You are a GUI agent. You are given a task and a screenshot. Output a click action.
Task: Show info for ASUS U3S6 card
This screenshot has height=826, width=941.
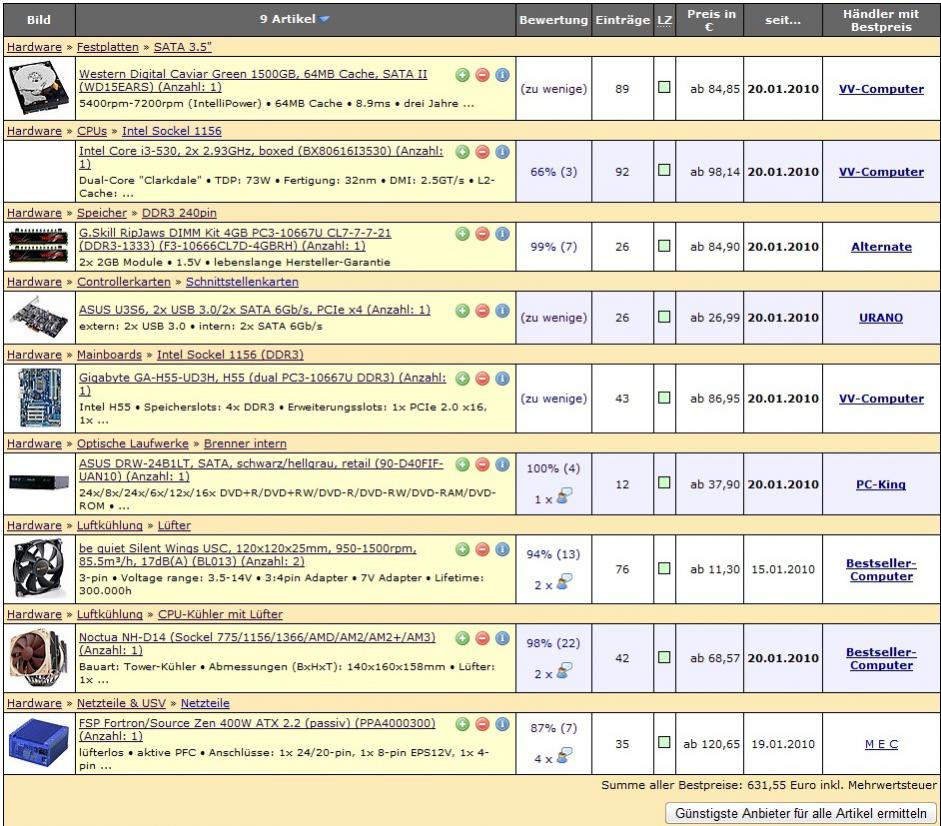(502, 310)
